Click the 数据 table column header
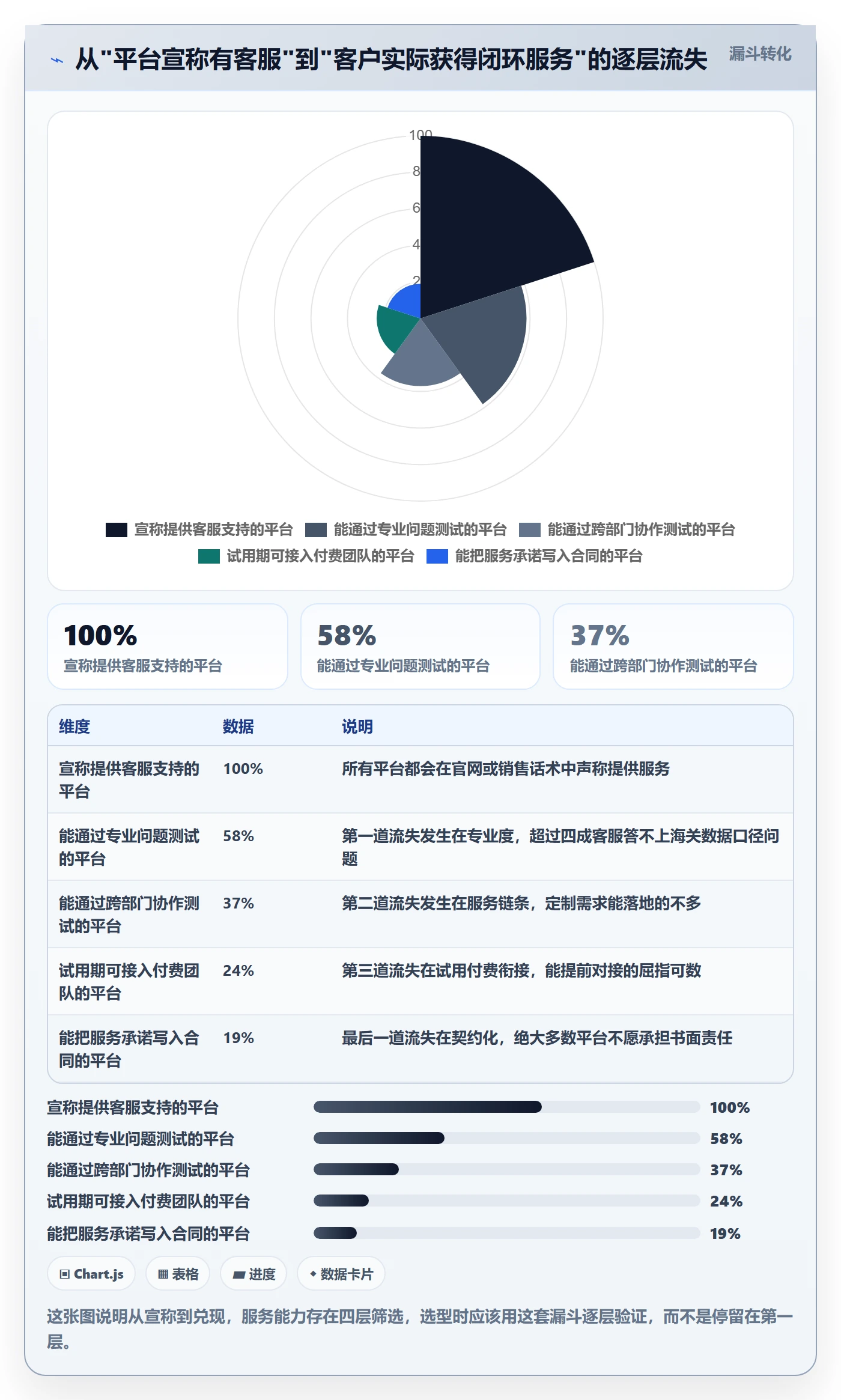The height and width of the screenshot is (1400, 841). pyautogui.click(x=238, y=726)
